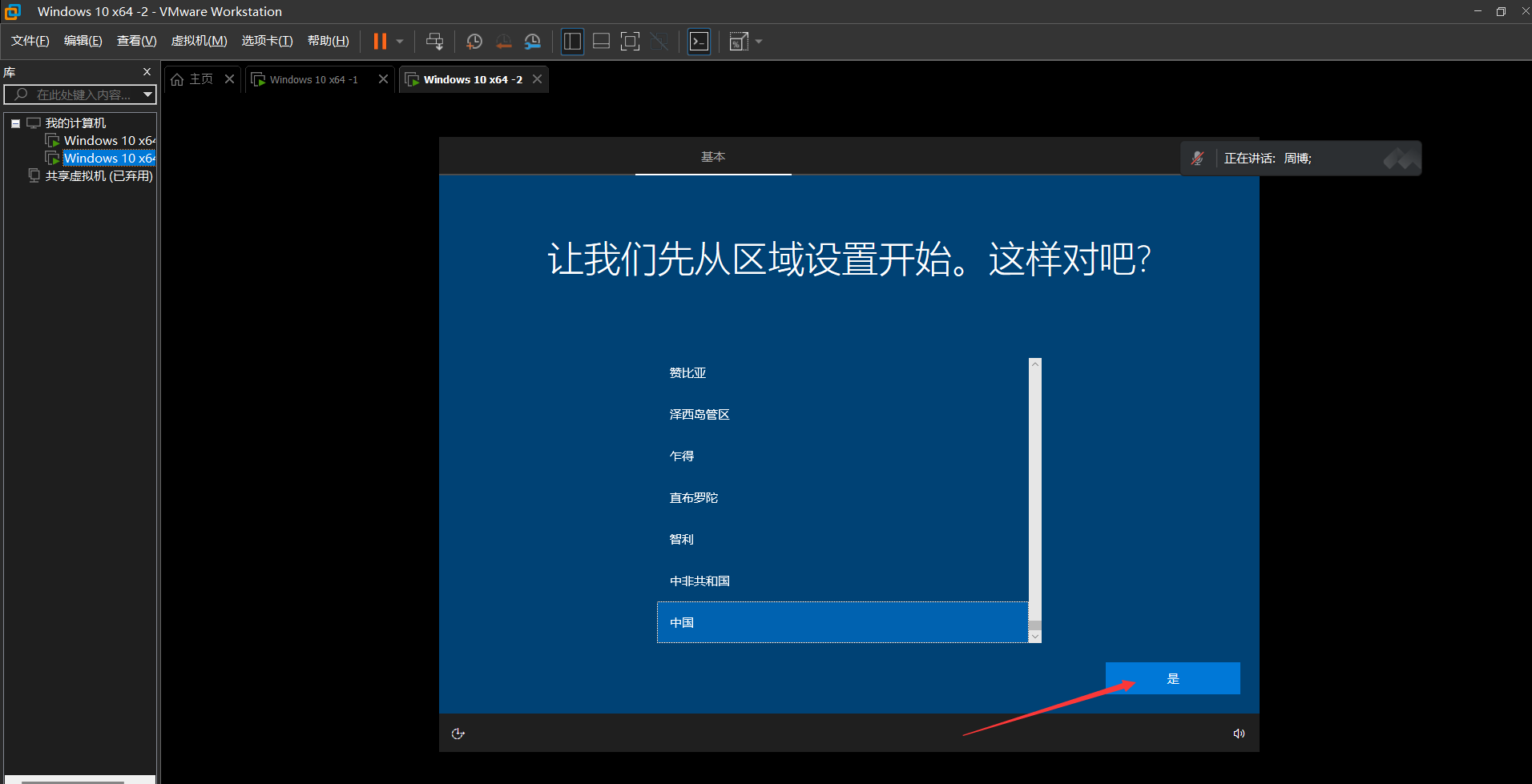Toggle the thumbnail bar view
The height and width of the screenshot is (784, 1532).
click(x=601, y=41)
